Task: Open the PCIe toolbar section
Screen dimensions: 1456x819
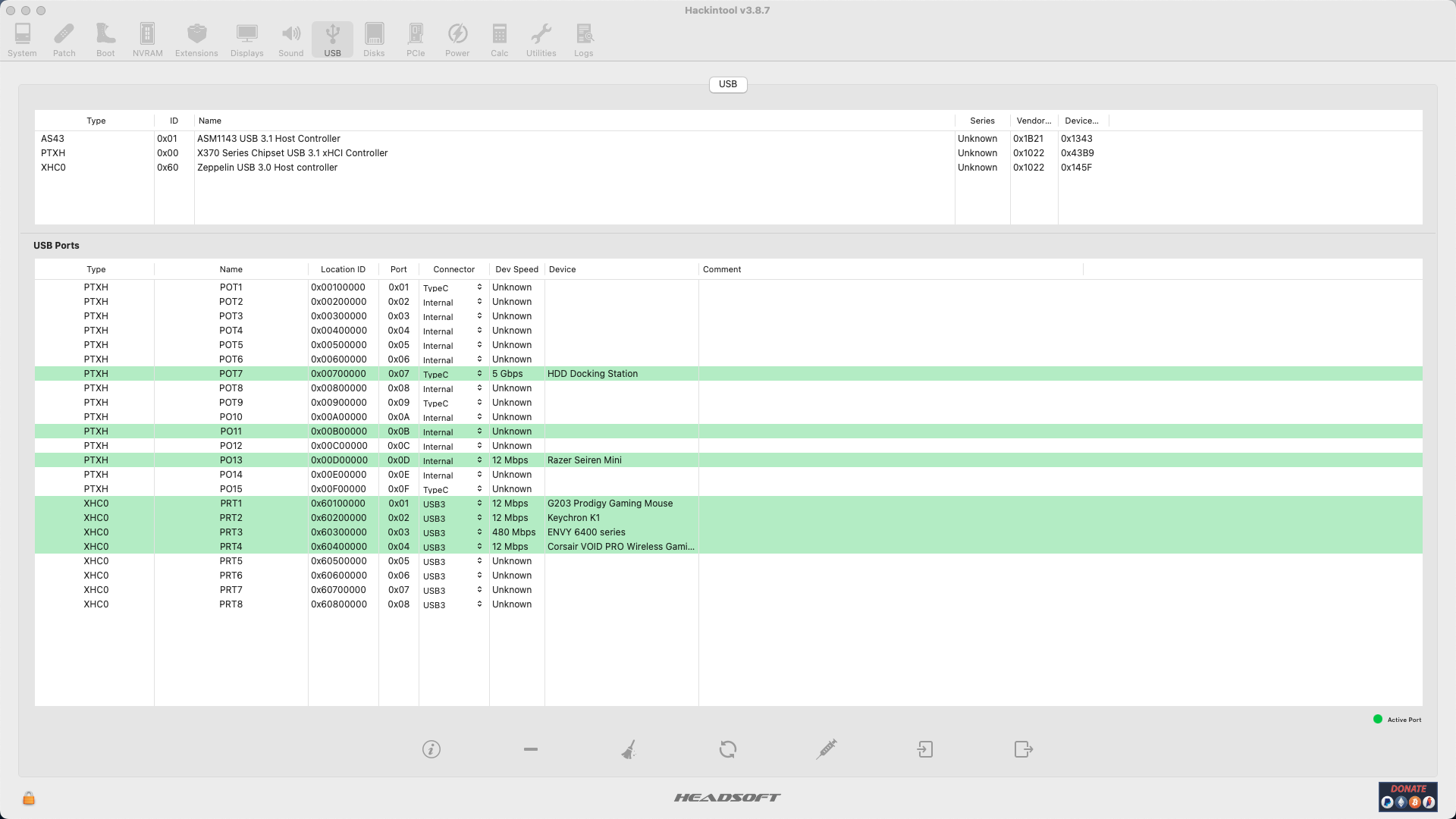Action: pos(416,39)
